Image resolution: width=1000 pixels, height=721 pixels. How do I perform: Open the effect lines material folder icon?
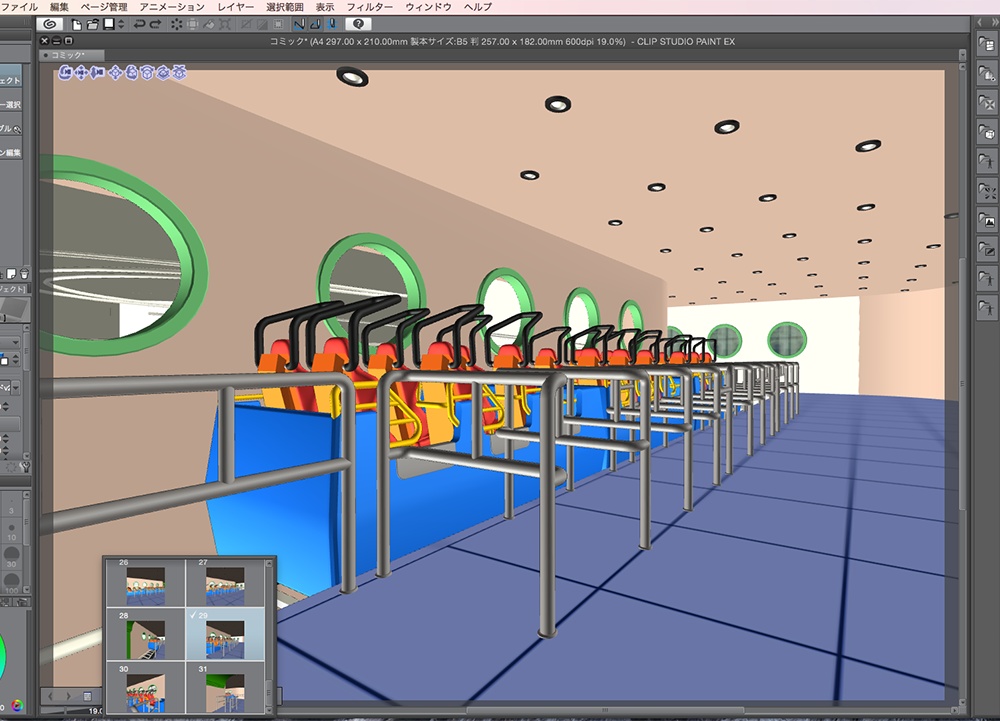click(987, 191)
